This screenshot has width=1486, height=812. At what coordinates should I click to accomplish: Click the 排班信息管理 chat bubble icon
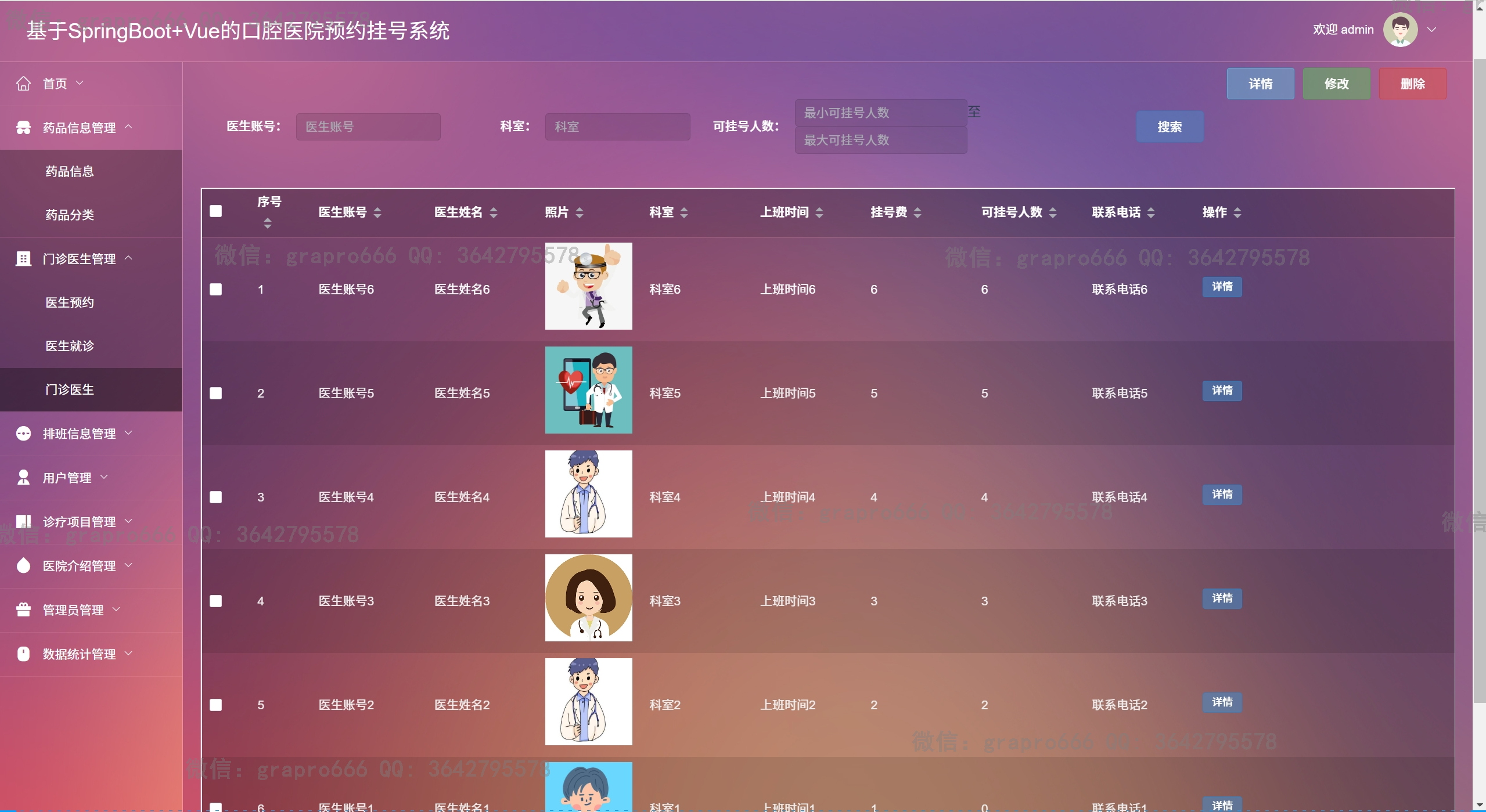point(23,434)
